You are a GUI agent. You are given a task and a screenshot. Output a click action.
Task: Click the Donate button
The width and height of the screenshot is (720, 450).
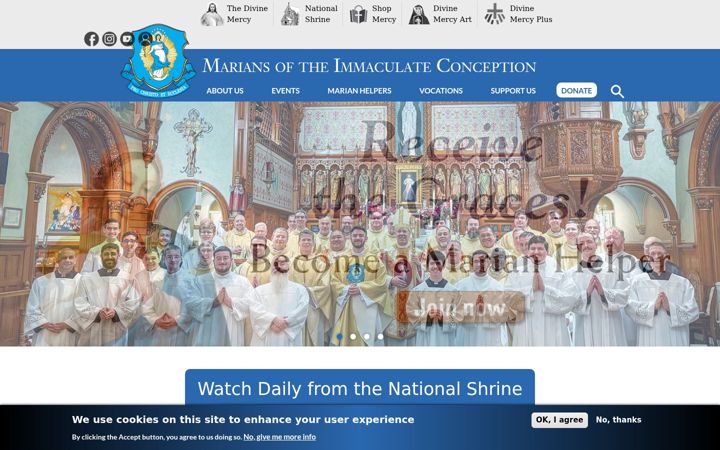point(576,90)
